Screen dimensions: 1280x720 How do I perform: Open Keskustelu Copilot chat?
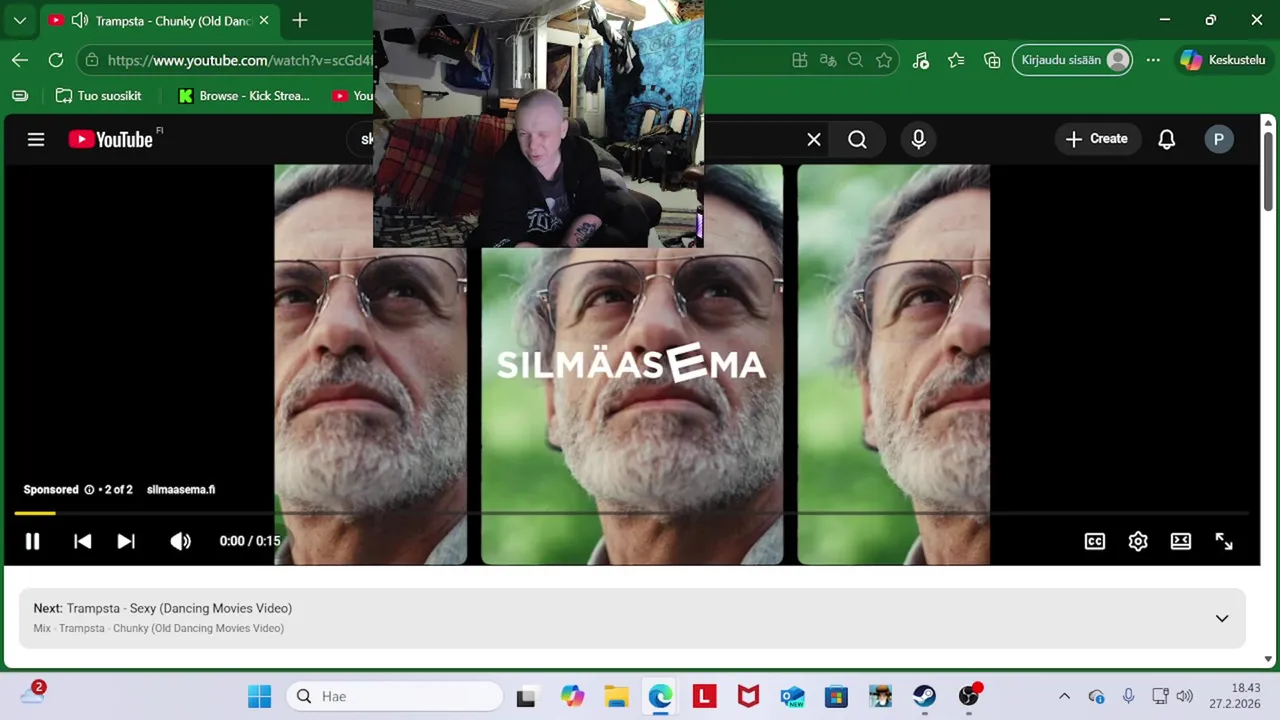pyautogui.click(x=1224, y=60)
